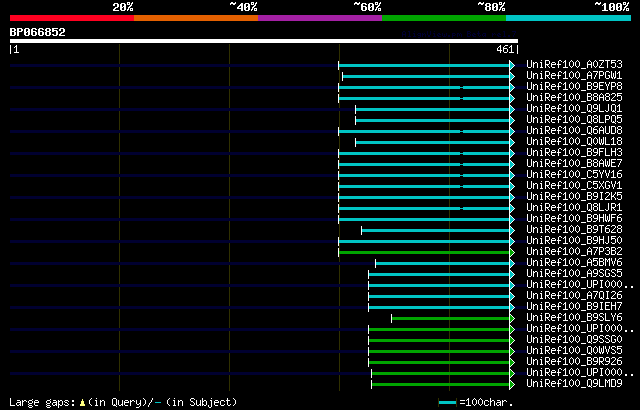
Task: Click the green alignment bar of B9SLY6
Action: tap(451, 319)
